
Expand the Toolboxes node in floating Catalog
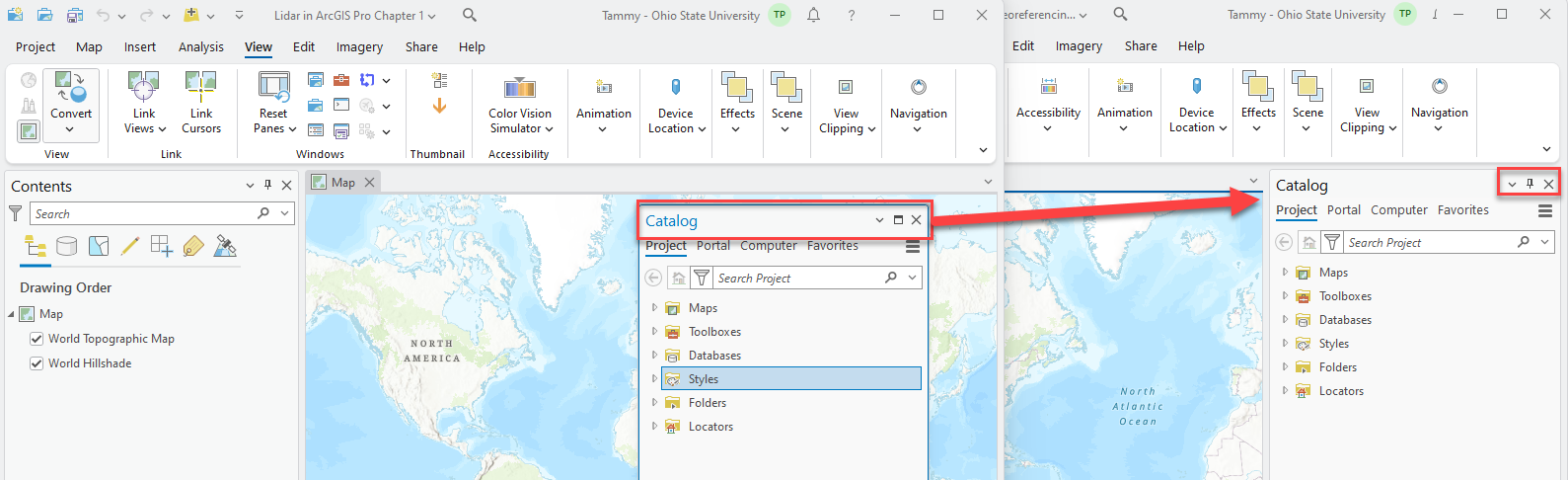click(654, 332)
